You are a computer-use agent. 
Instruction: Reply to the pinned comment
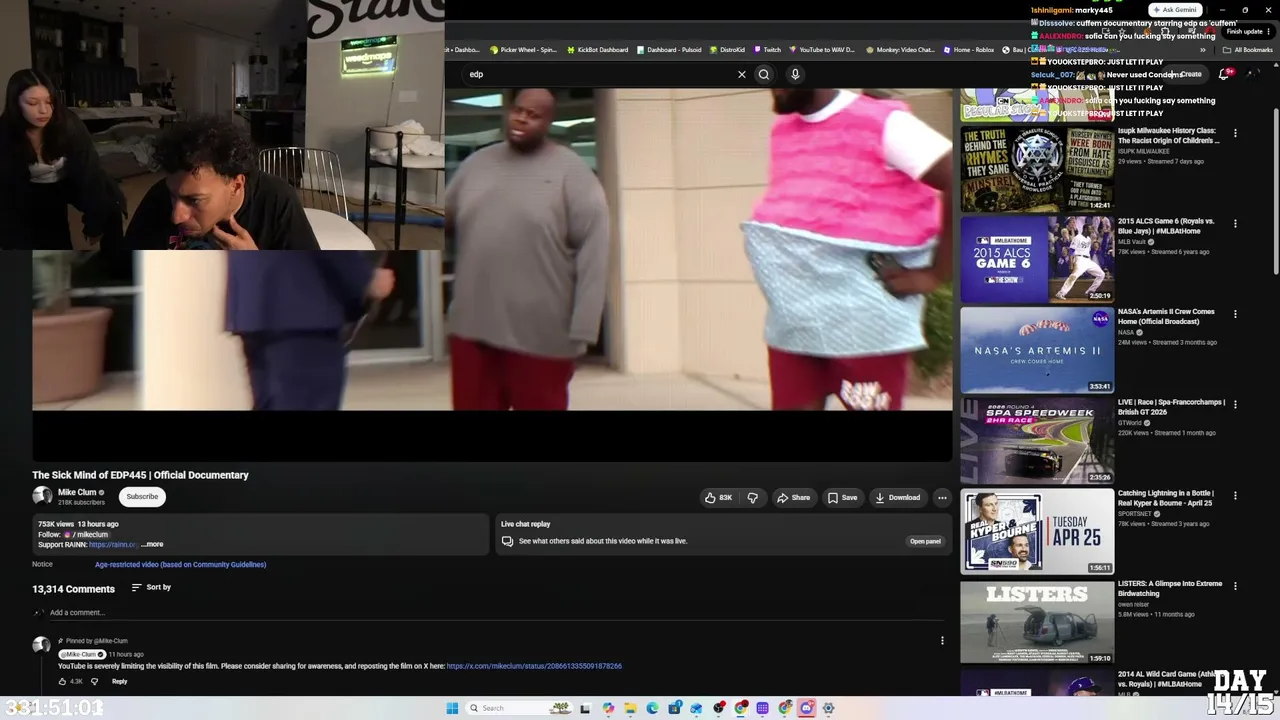[119, 681]
